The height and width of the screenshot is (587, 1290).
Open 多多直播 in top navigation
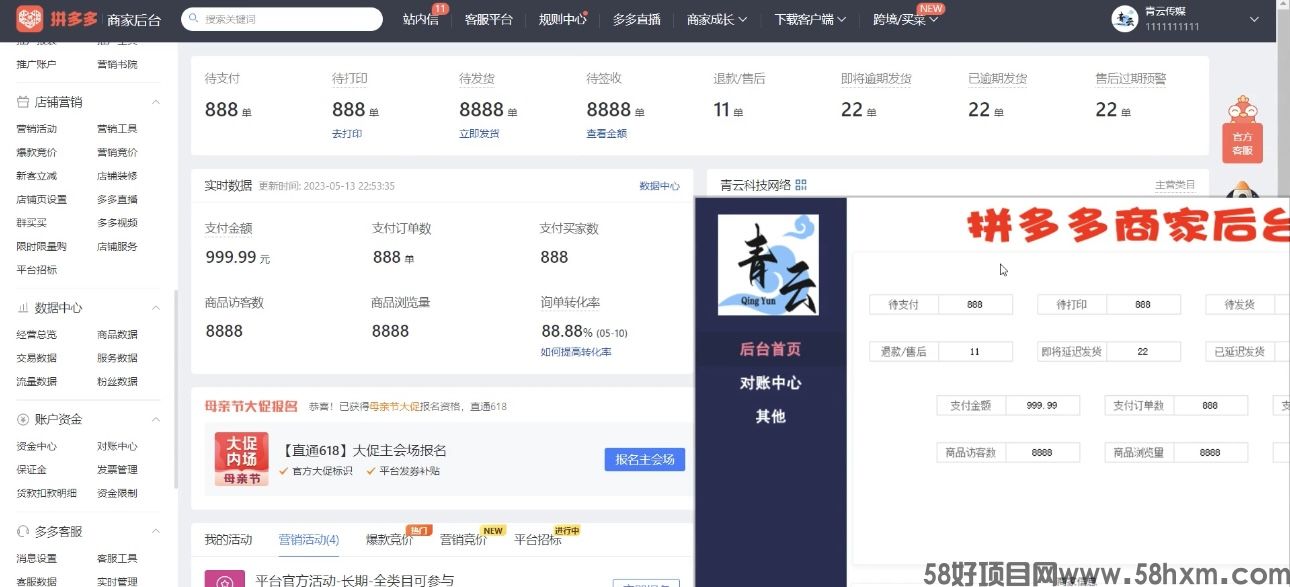pyautogui.click(x=636, y=19)
